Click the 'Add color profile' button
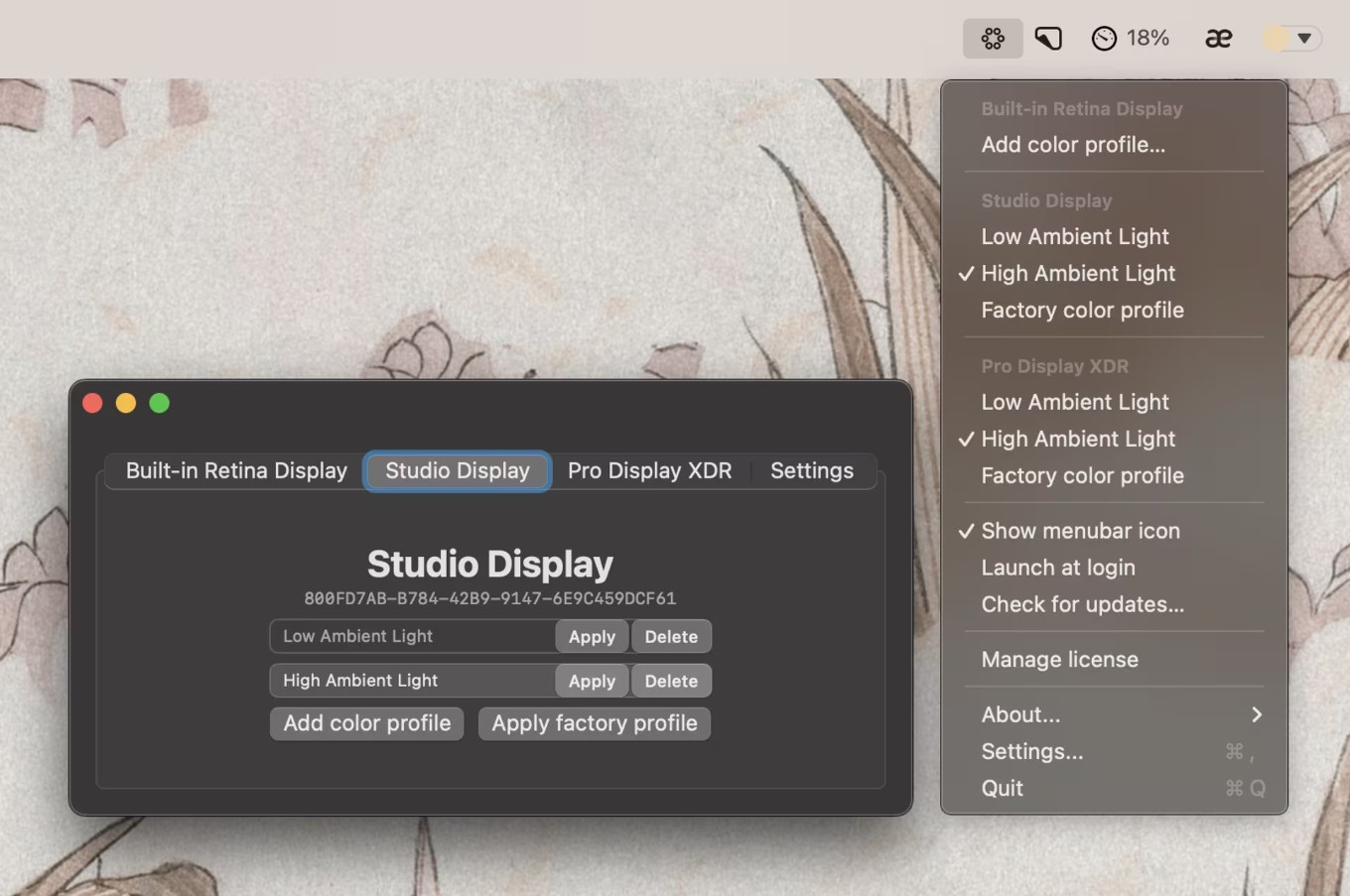 click(367, 723)
